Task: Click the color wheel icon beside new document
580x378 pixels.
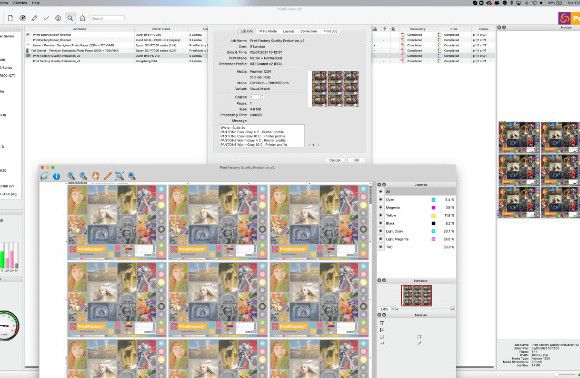Action: coord(23,18)
